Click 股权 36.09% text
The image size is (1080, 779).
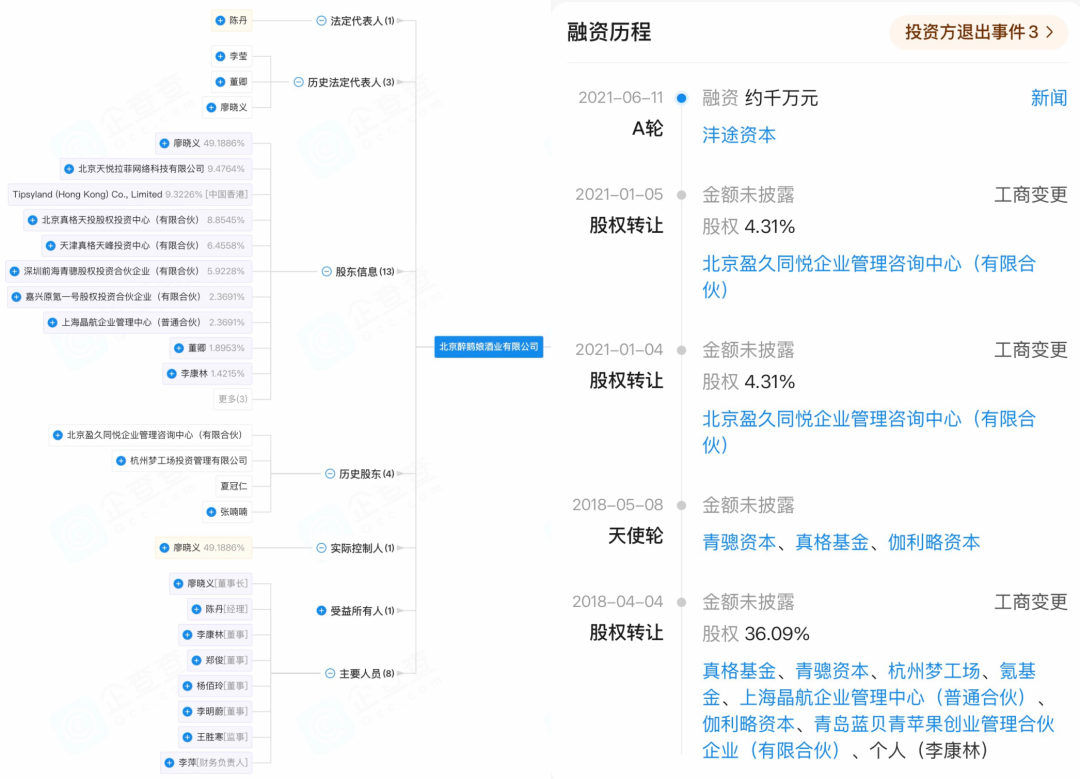pyautogui.click(x=756, y=634)
